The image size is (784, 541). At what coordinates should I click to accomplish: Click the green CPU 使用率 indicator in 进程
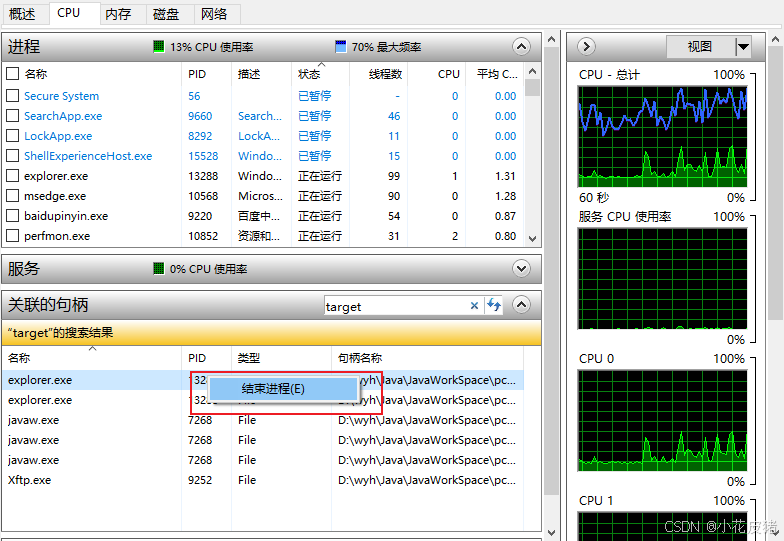click(x=158, y=47)
